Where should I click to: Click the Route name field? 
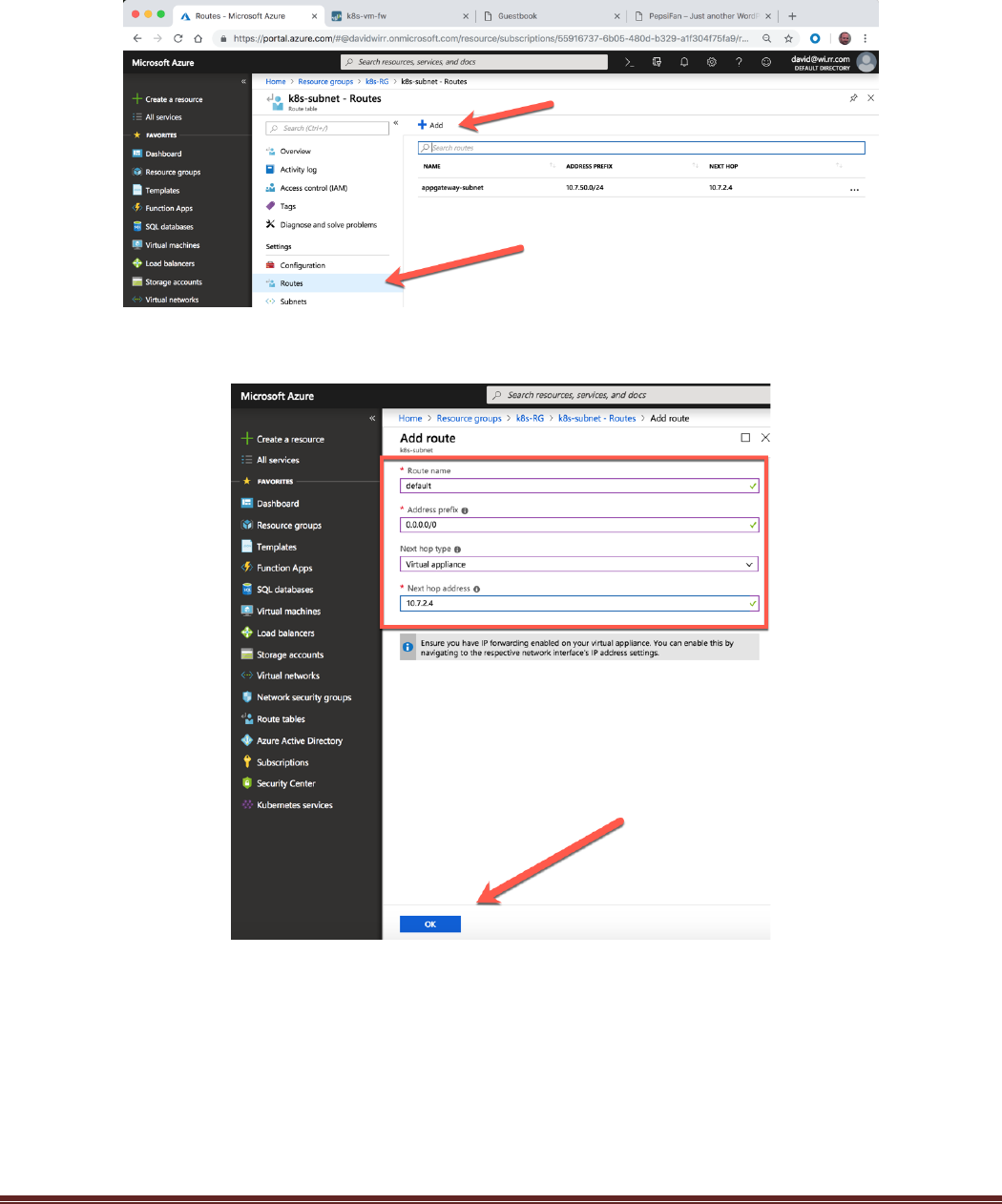click(x=579, y=486)
